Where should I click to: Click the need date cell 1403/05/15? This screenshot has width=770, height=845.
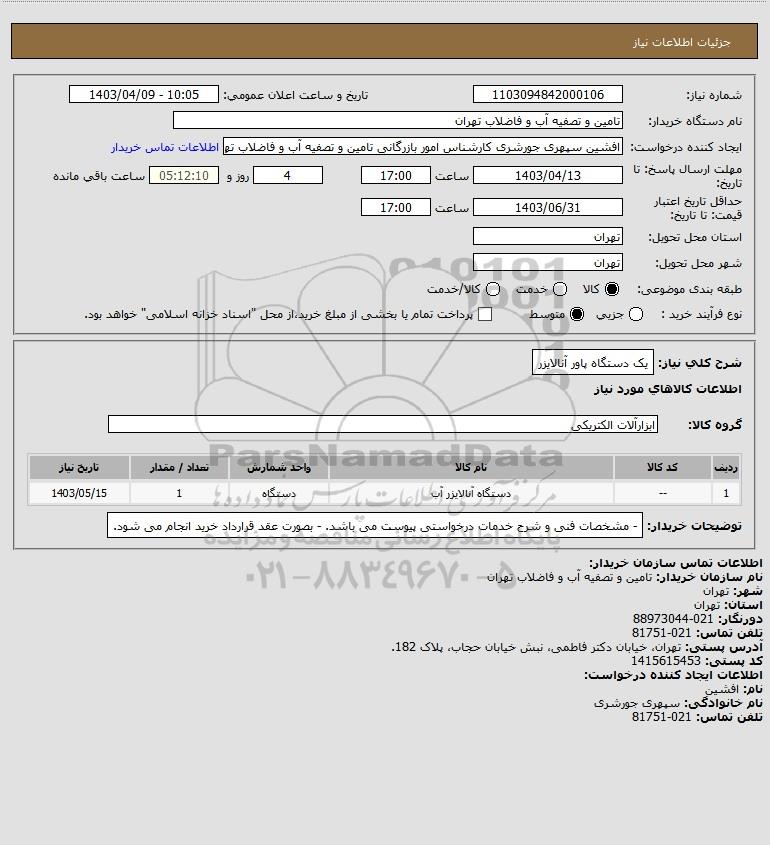79,493
